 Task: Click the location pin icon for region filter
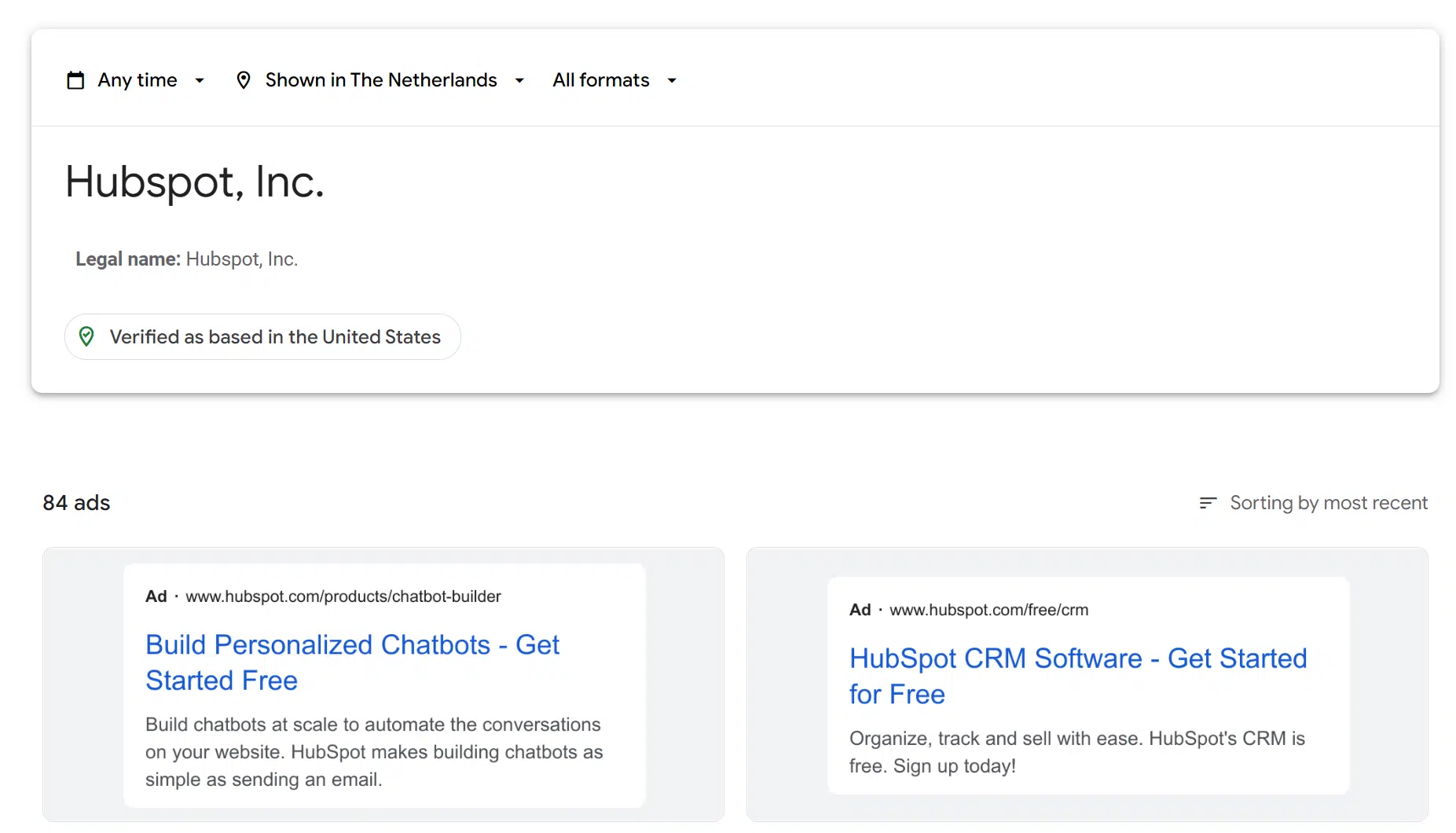pyautogui.click(x=244, y=80)
